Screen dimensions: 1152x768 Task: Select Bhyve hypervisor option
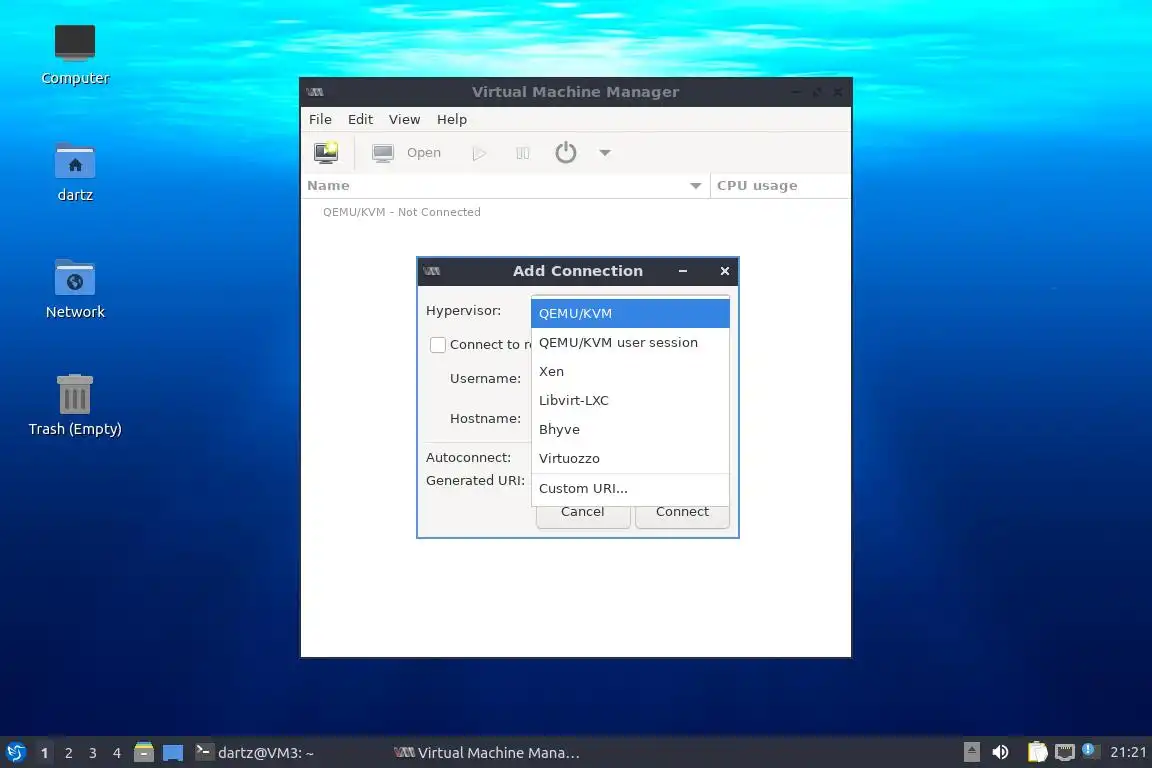click(x=630, y=429)
